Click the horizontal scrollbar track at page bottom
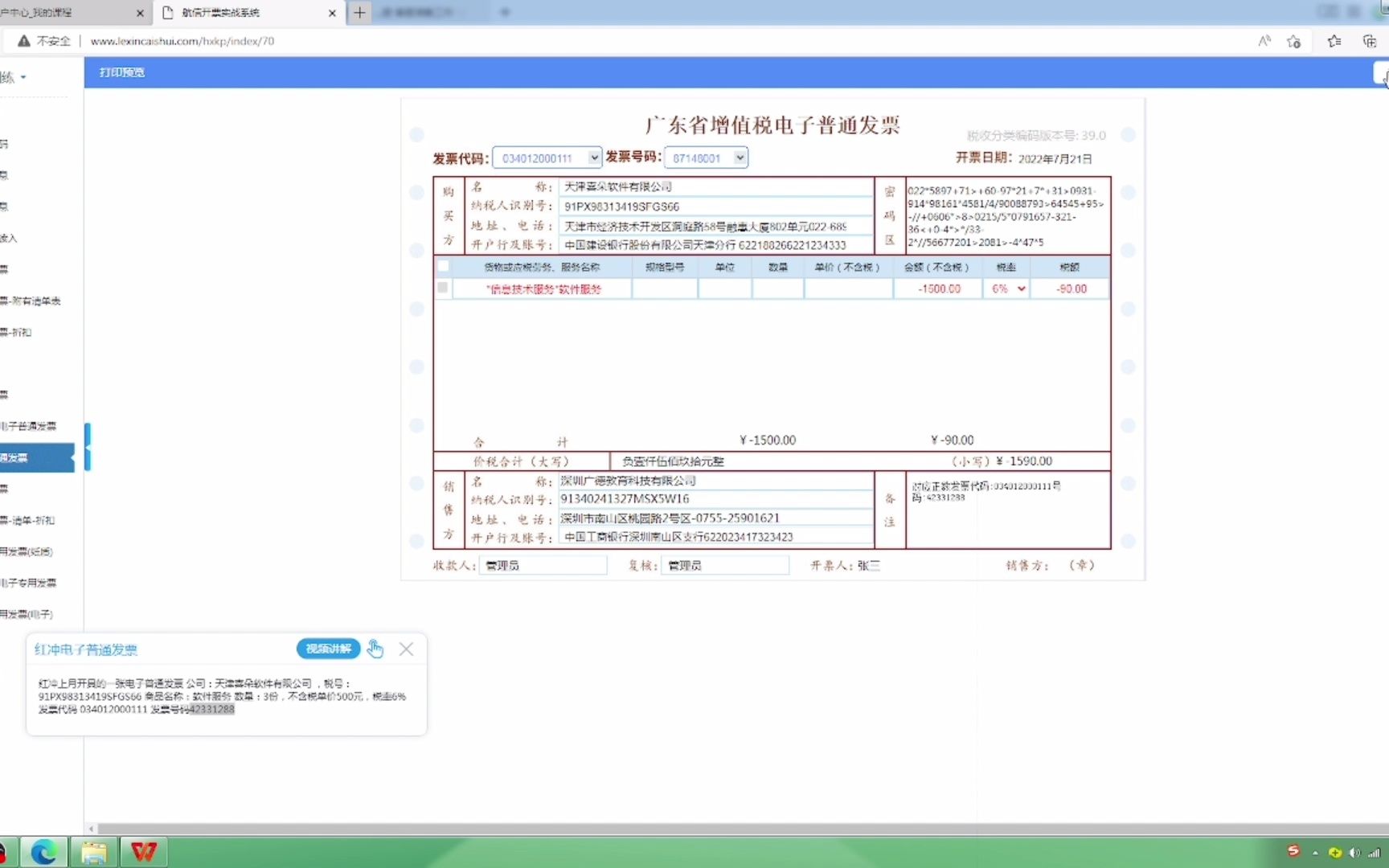 point(743,829)
